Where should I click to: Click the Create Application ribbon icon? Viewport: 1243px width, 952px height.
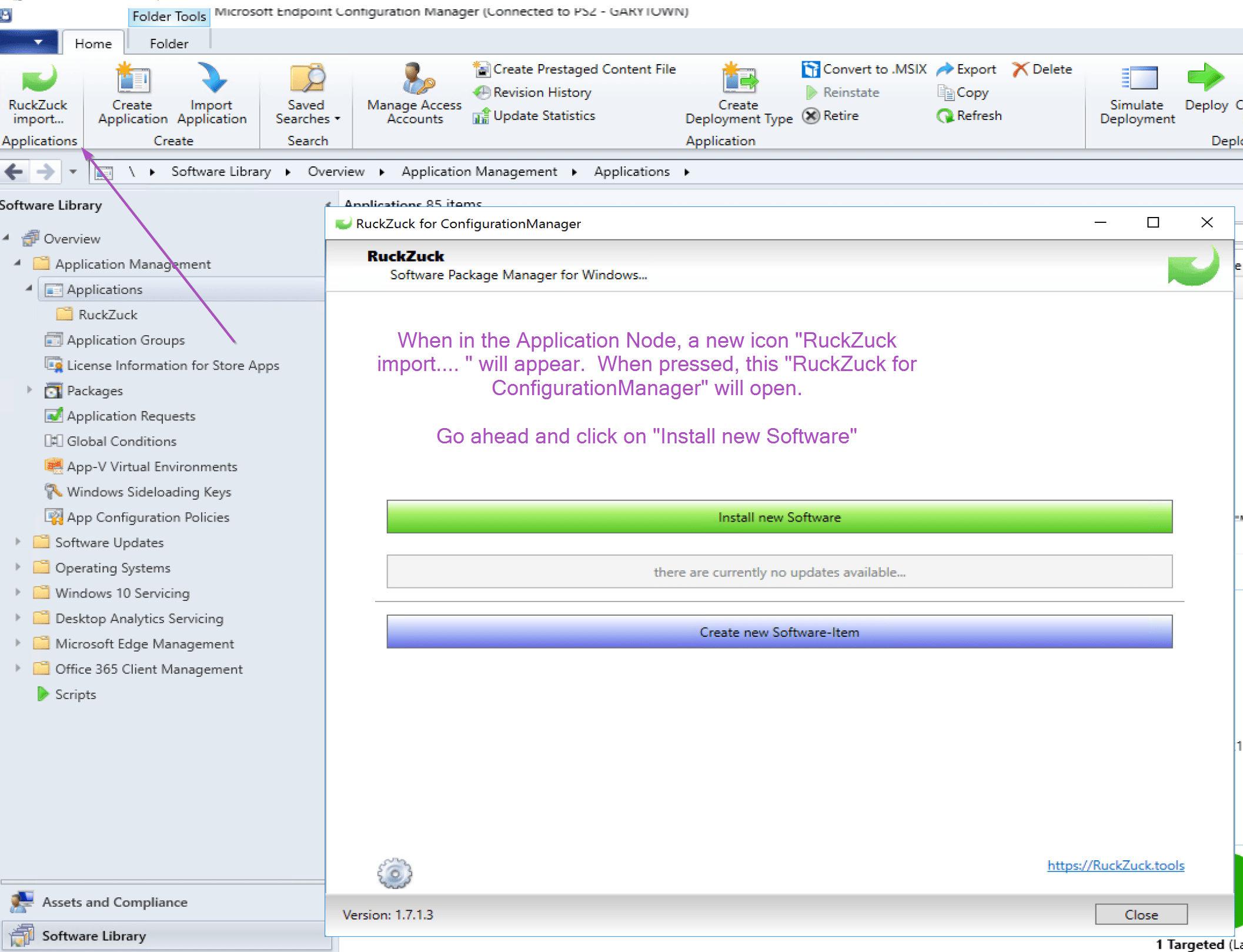click(x=133, y=79)
